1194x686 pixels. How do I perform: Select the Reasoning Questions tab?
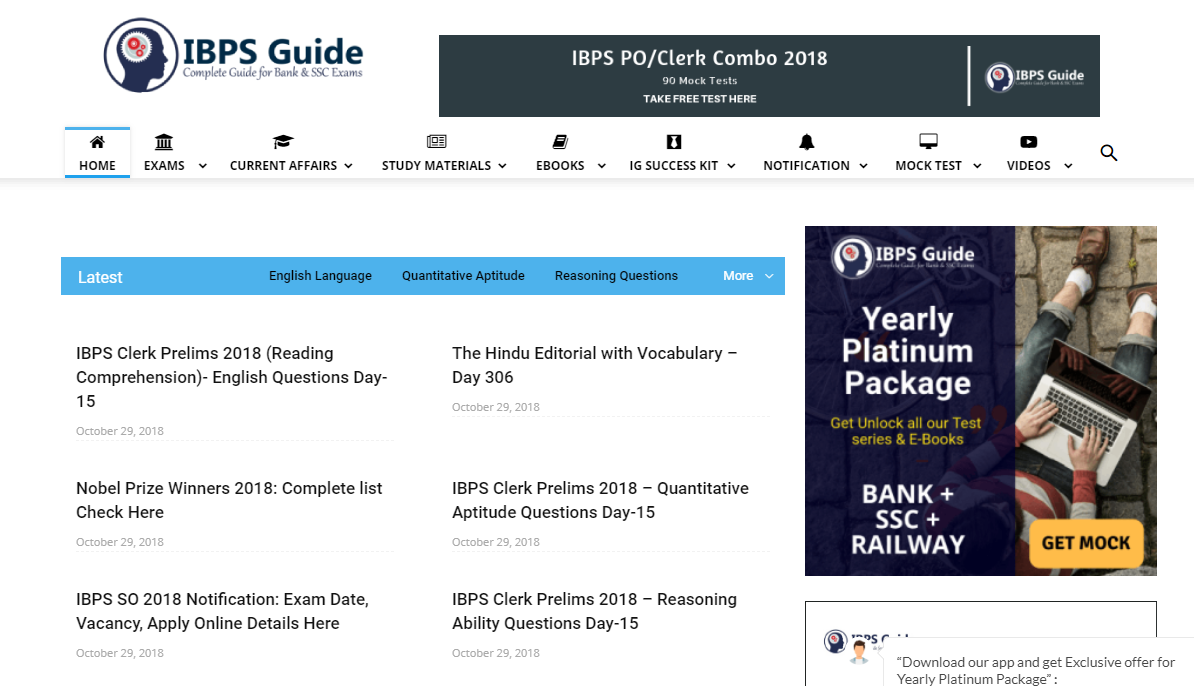pyautogui.click(x=616, y=276)
